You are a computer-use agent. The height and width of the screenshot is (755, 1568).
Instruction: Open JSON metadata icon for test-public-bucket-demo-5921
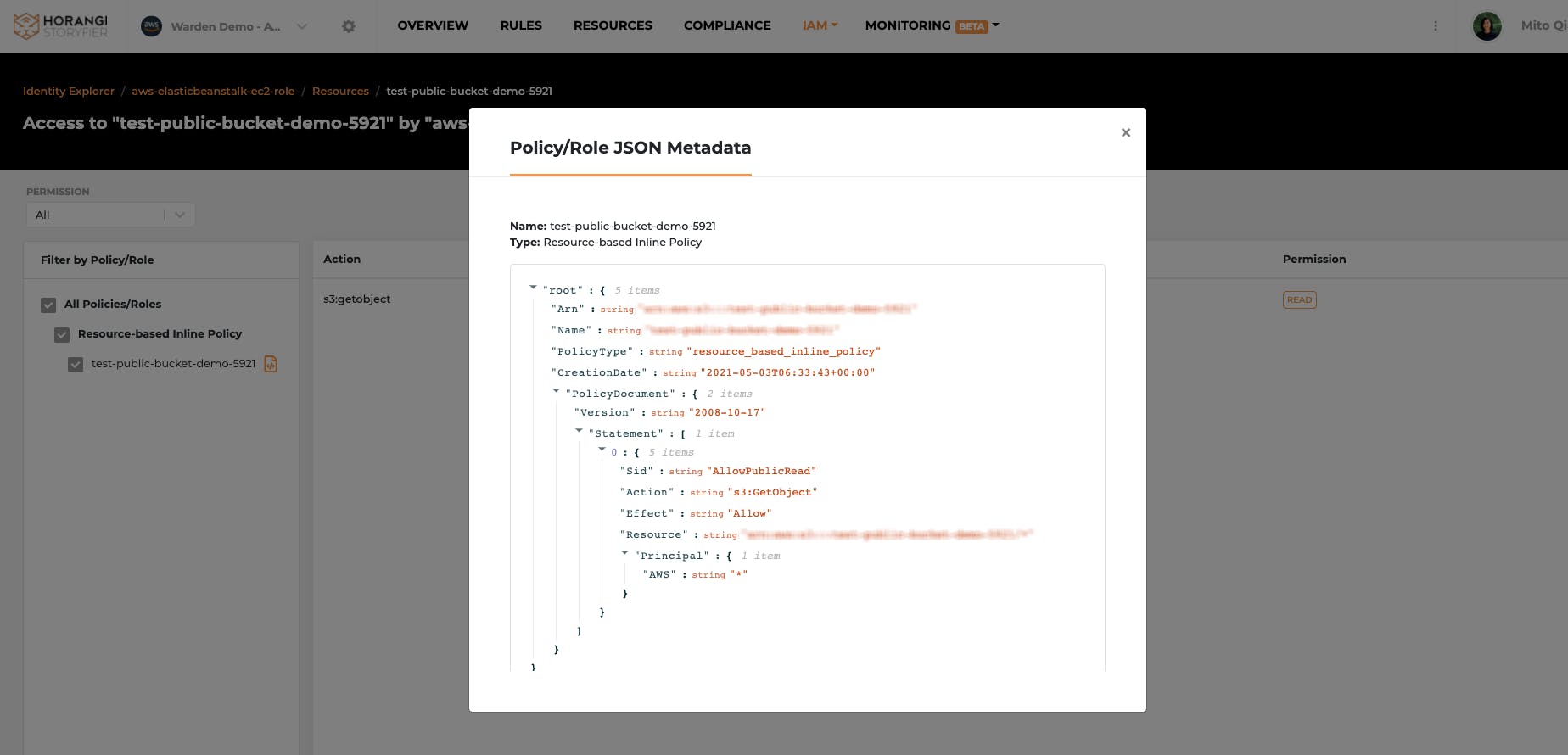271,364
